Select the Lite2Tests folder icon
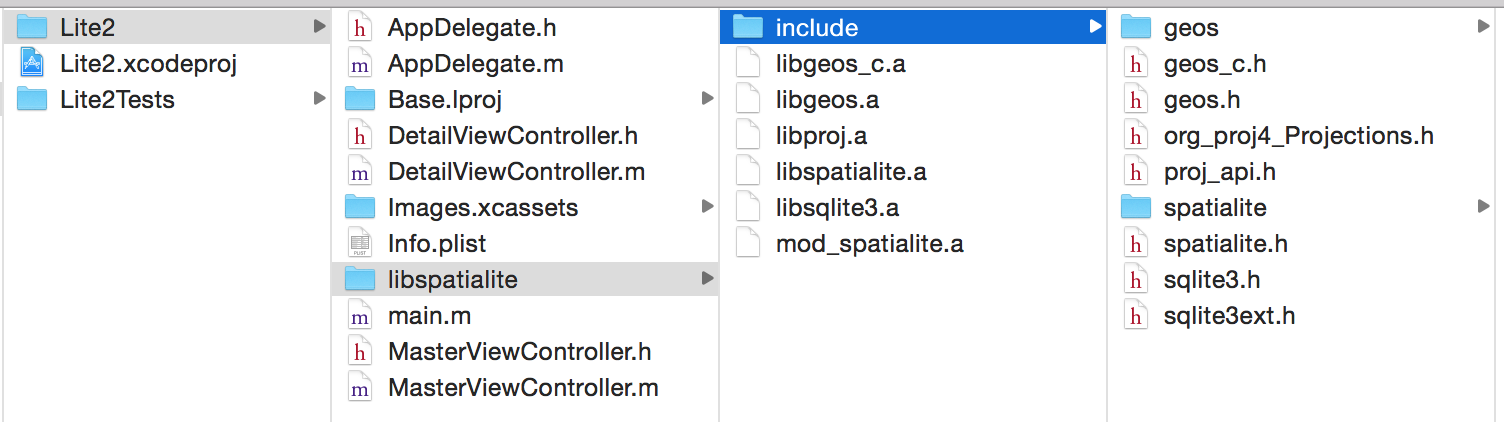Image resolution: width=1504 pixels, height=422 pixels. (x=33, y=100)
